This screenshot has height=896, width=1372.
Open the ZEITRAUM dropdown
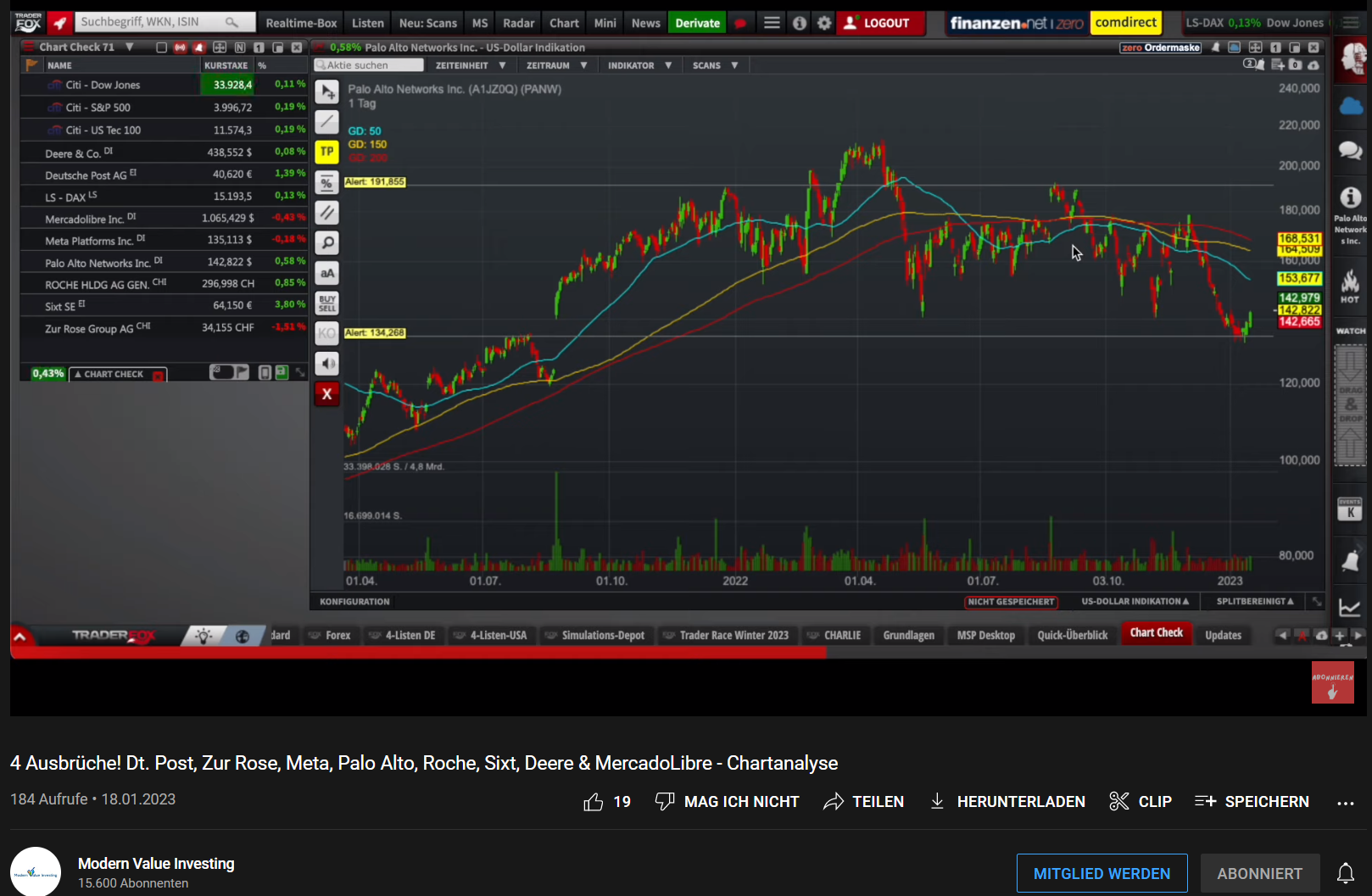coord(556,65)
